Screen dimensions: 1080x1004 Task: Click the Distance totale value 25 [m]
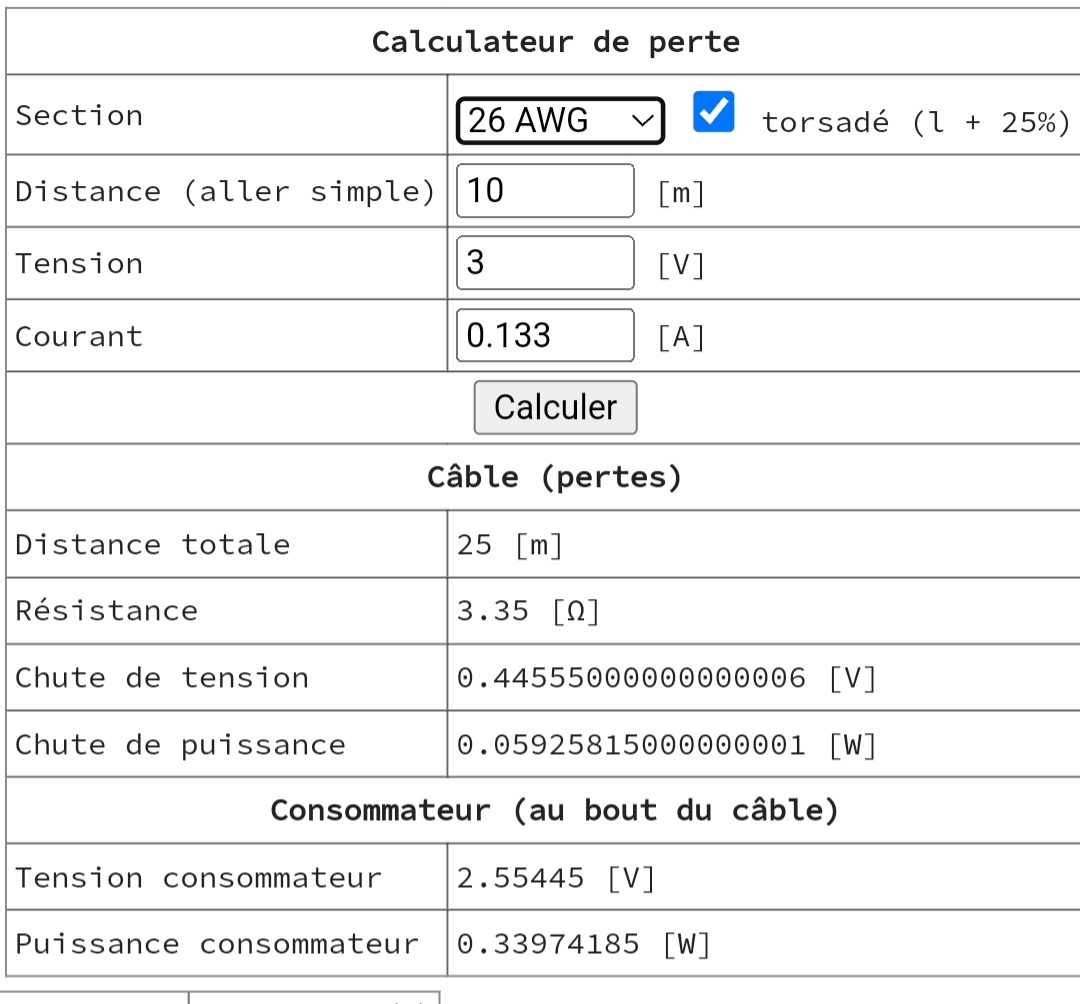(510, 545)
